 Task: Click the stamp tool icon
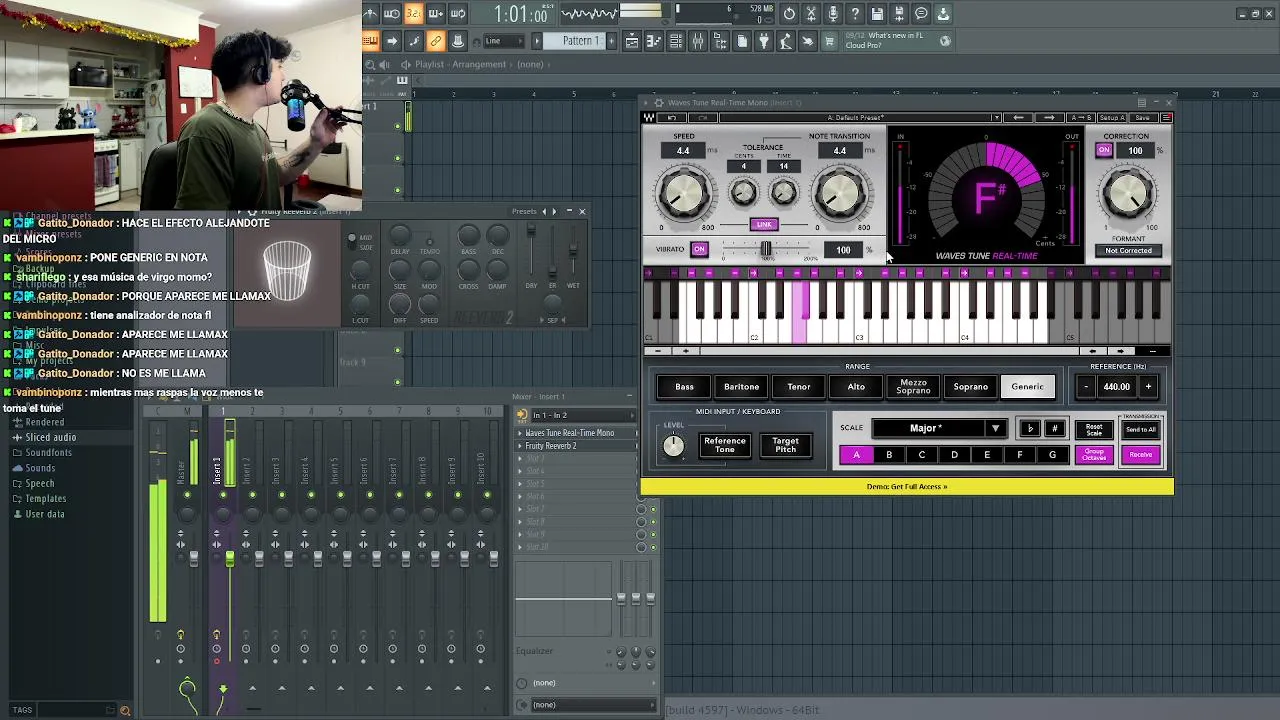coord(458,41)
